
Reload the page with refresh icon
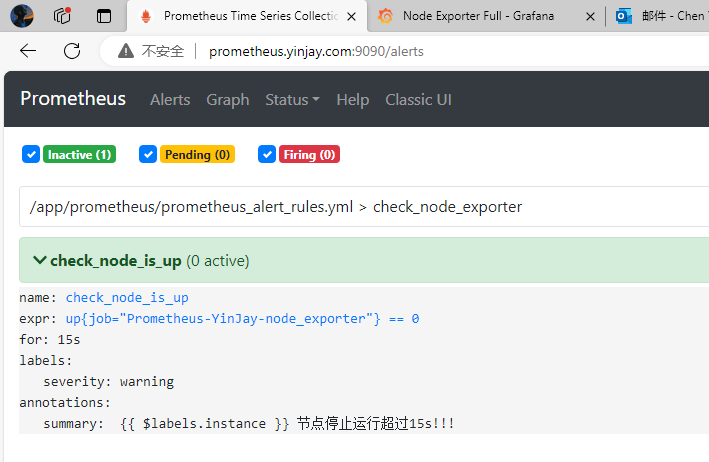click(x=72, y=51)
